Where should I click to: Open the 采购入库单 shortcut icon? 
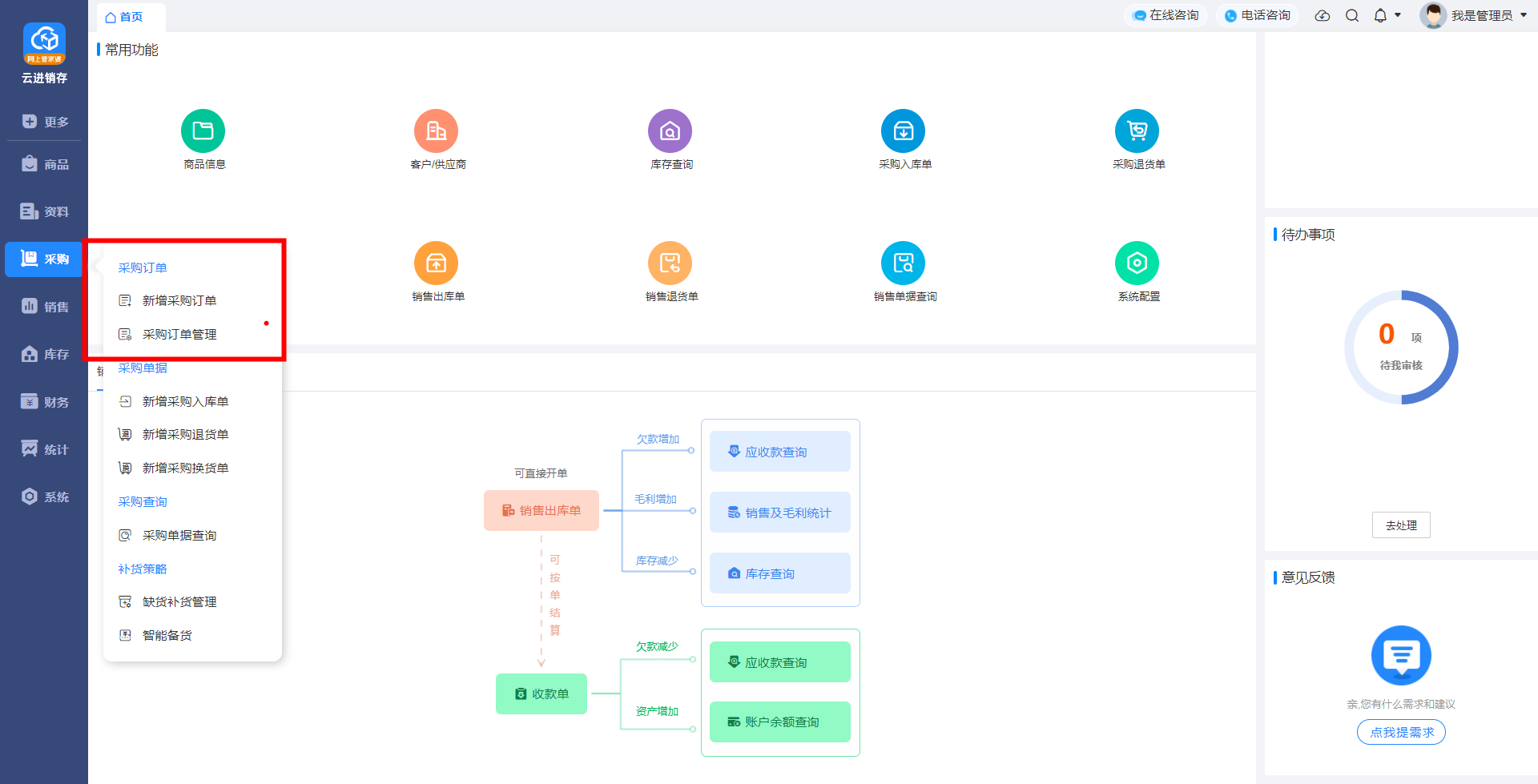[x=903, y=131]
